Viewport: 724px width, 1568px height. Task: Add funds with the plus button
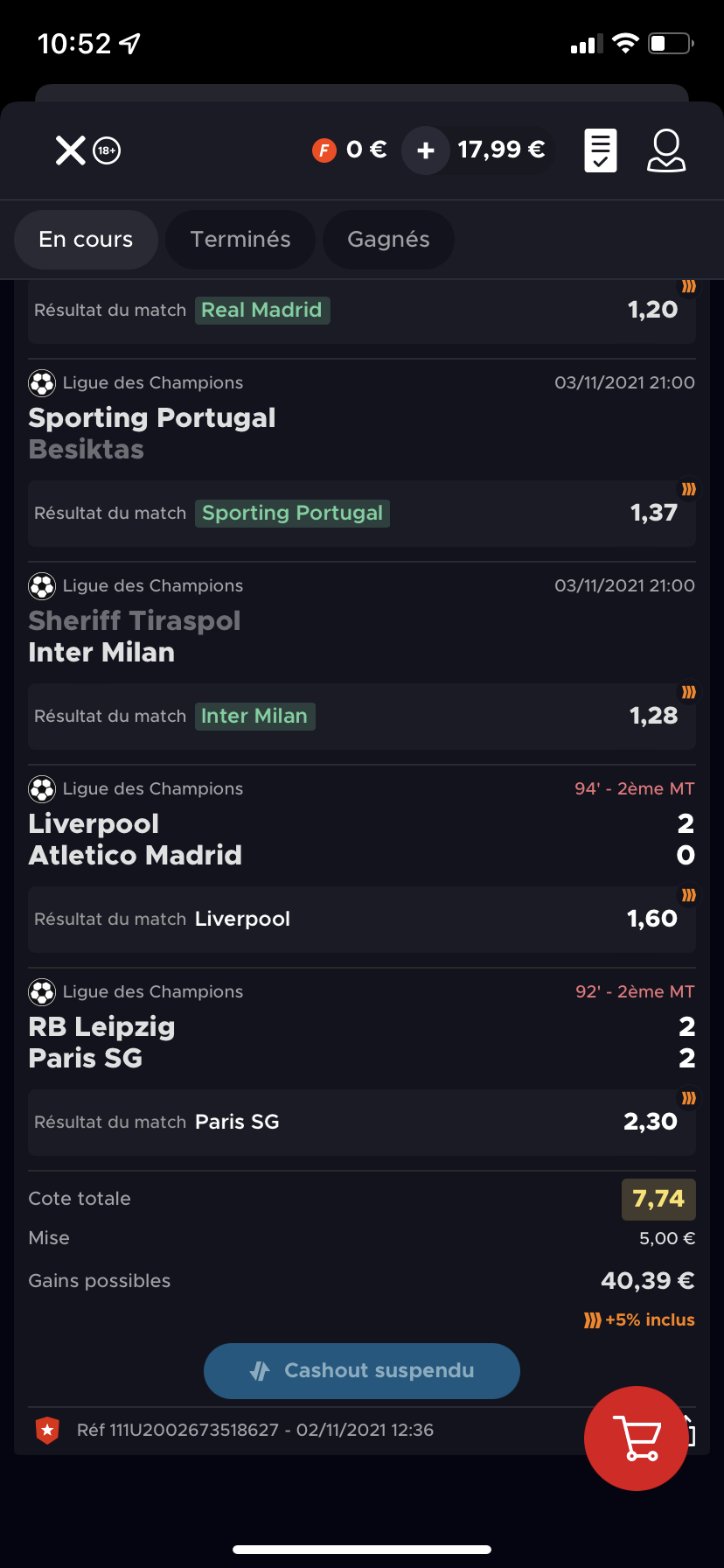point(426,150)
